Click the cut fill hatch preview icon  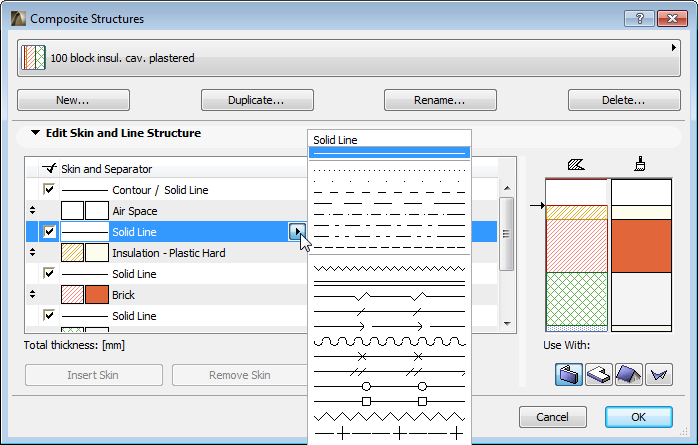tap(576, 165)
